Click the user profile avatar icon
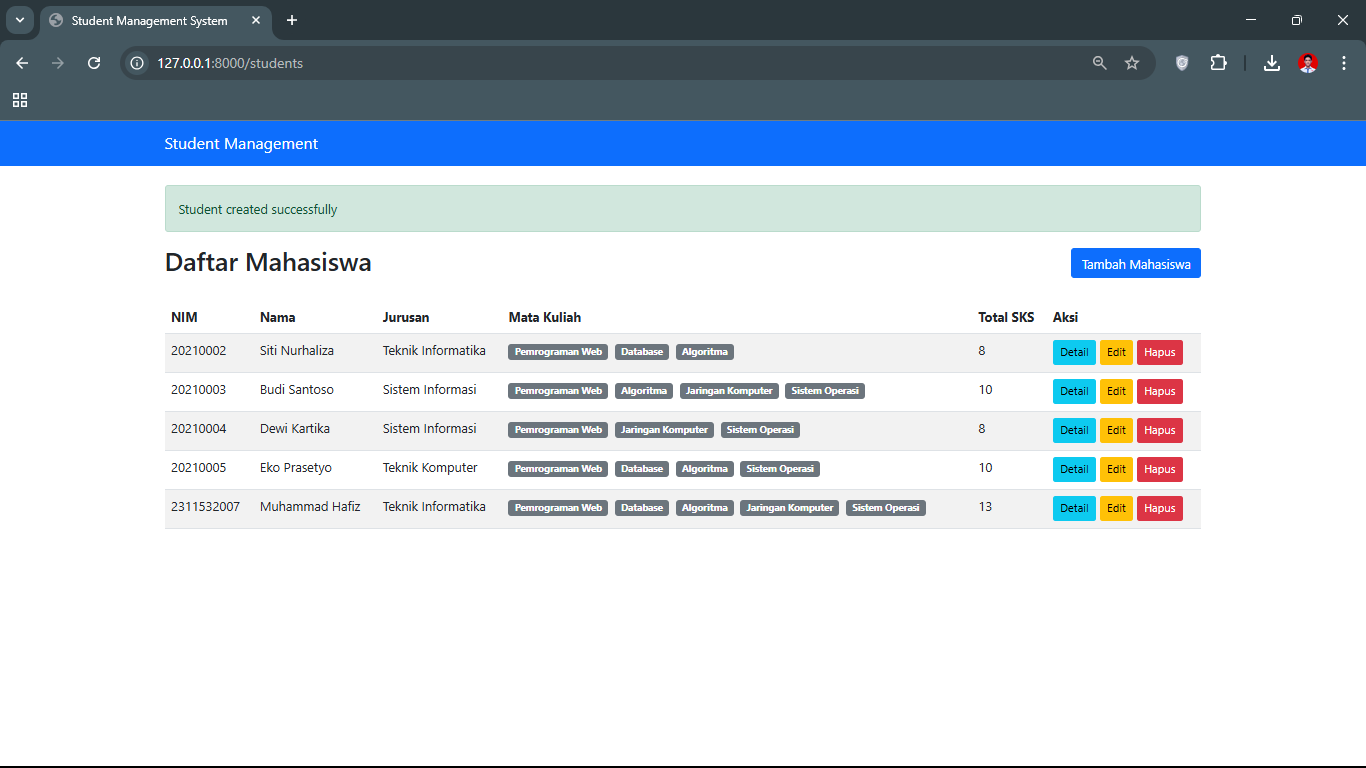 coord(1308,63)
